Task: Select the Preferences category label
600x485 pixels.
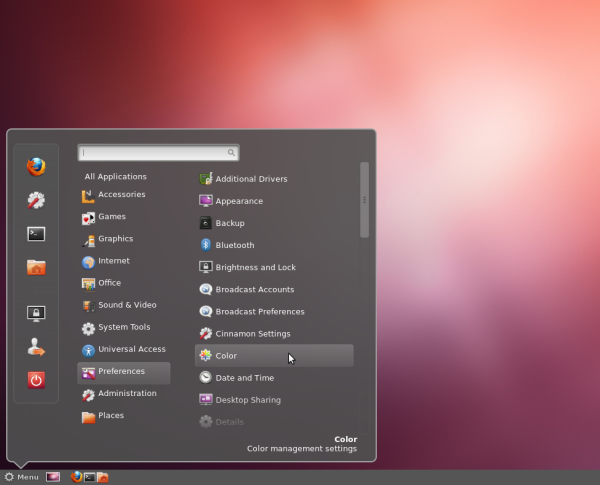Action: click(x=121, y=371)
